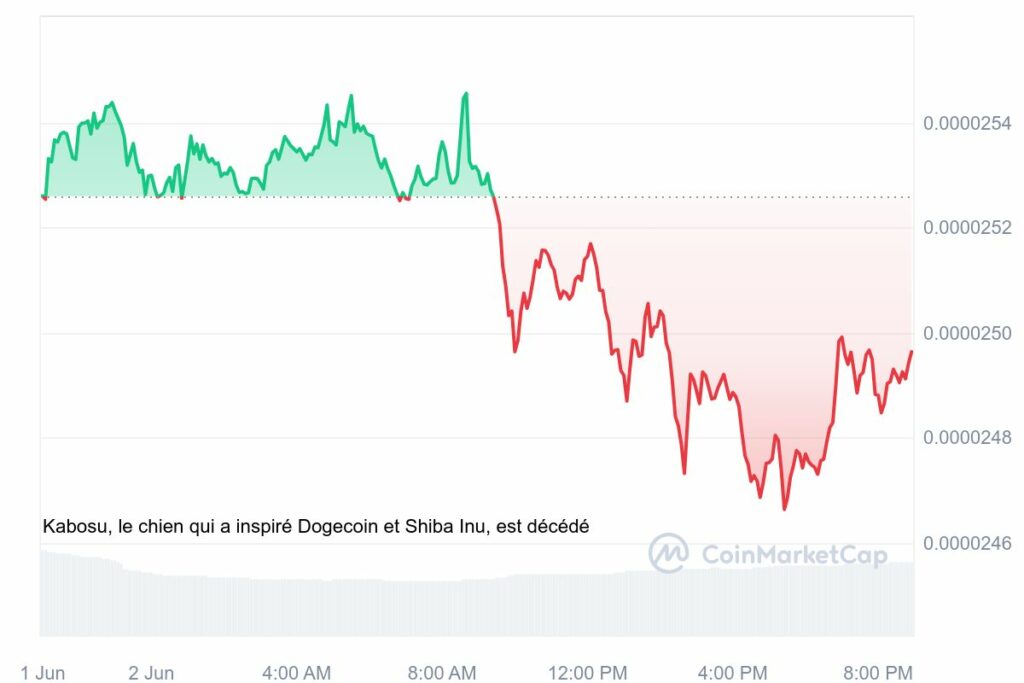Image resolution: width=1024 pixels, height=683 pixels.
Task: Click the lowest red price trough
Action: coord(784,509)
